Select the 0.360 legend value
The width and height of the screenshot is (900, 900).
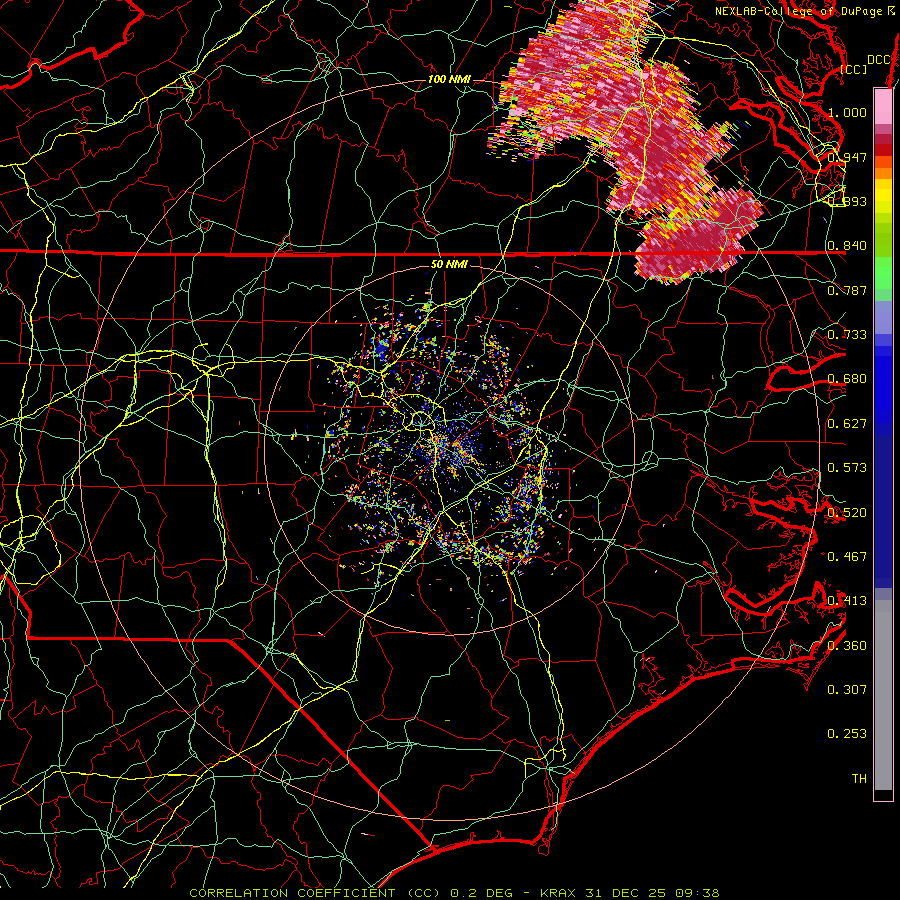click(x=847, y=646)
